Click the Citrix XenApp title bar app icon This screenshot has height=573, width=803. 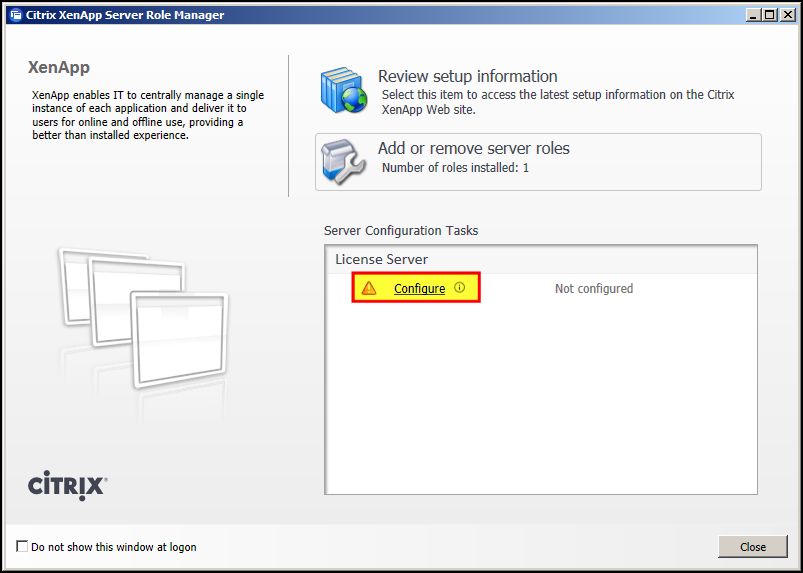tap(16, 15)
